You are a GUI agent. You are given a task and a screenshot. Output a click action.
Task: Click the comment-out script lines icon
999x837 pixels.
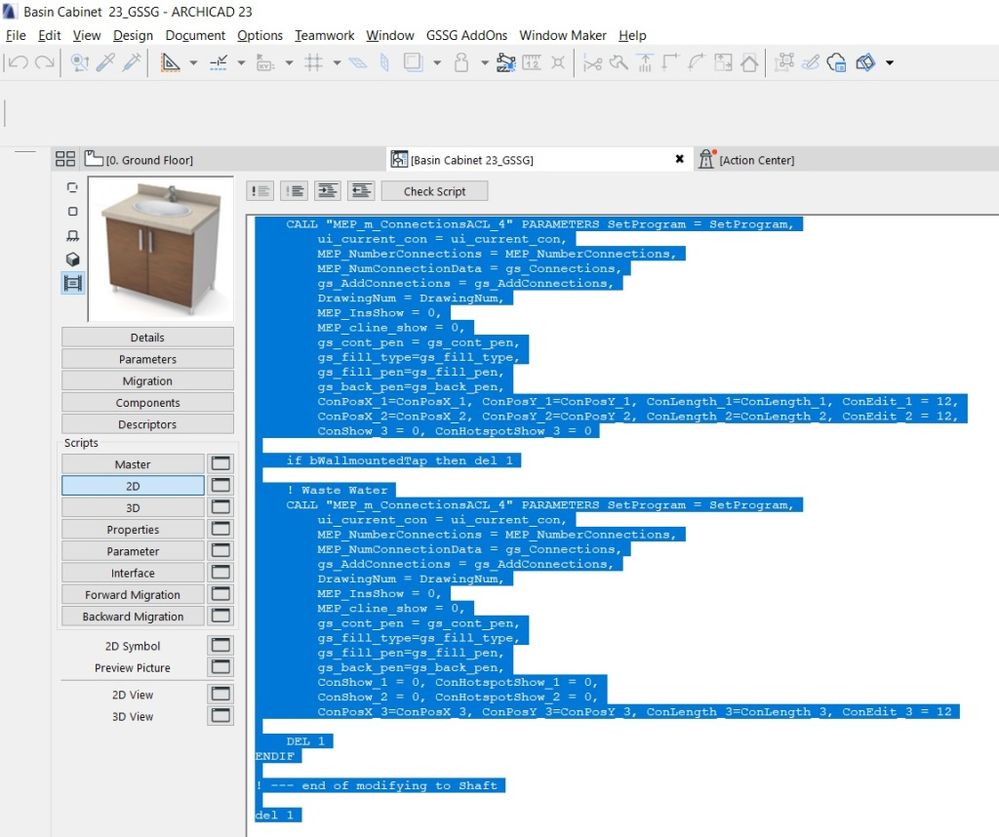point(260,191)
